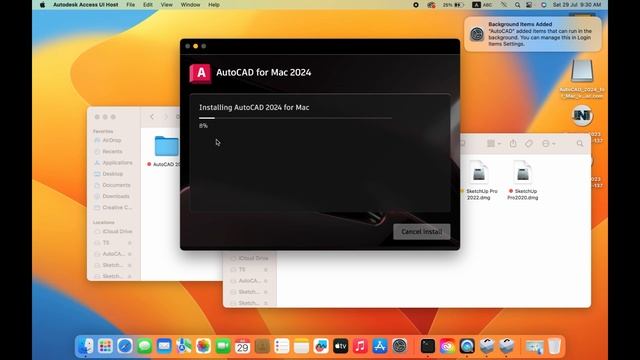Open System Settings from the Dock
The image size is (640, 360).
coord(400,346)
